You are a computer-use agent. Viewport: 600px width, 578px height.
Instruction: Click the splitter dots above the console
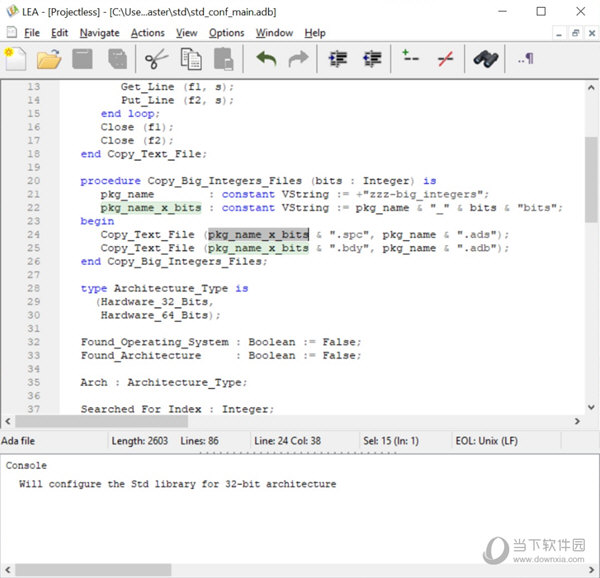click(298, 453)
